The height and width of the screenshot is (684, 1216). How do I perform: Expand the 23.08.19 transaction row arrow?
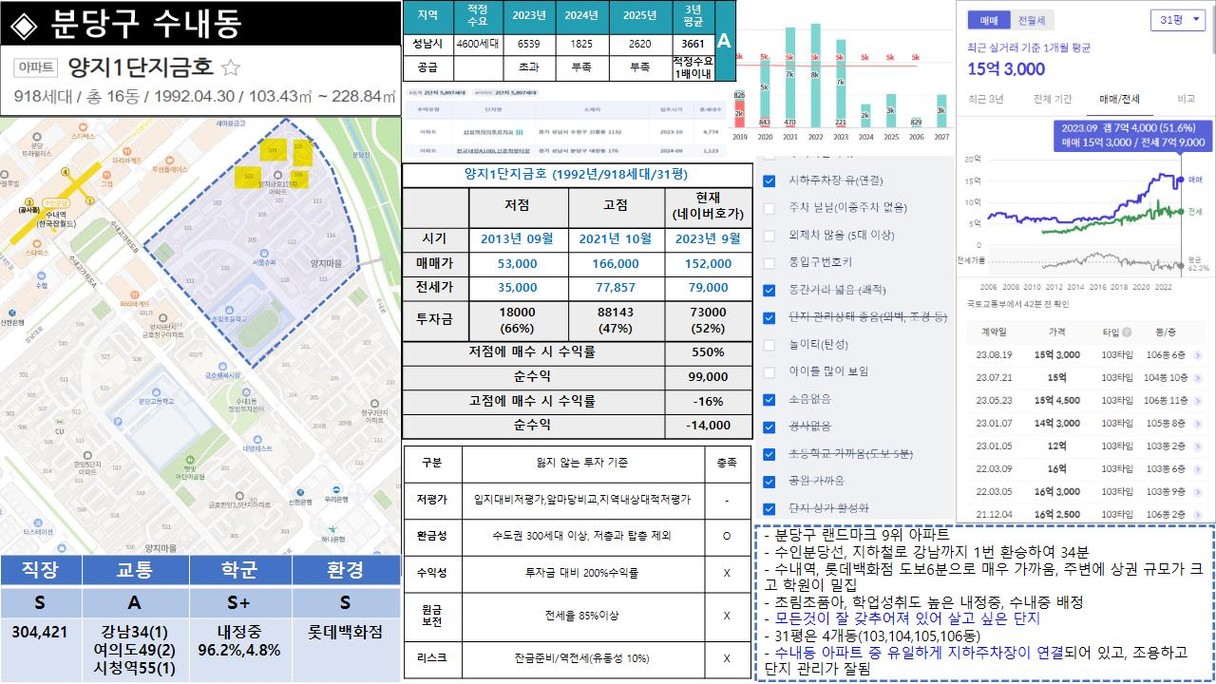[1198, 354]
